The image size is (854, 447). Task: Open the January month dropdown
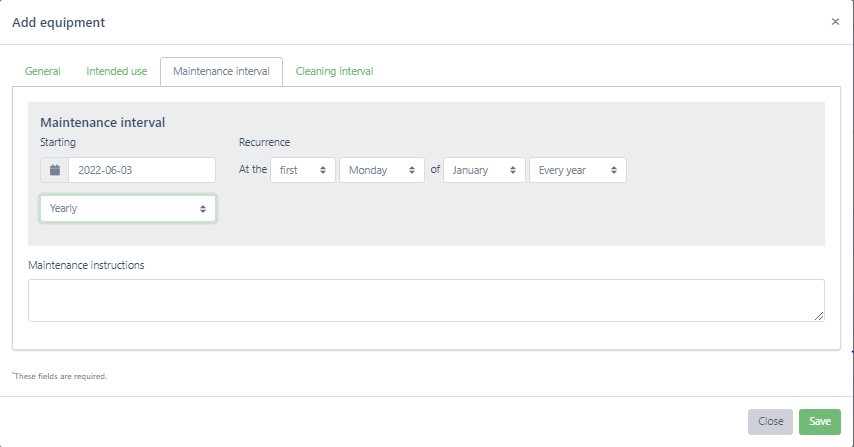click(484, 170)
